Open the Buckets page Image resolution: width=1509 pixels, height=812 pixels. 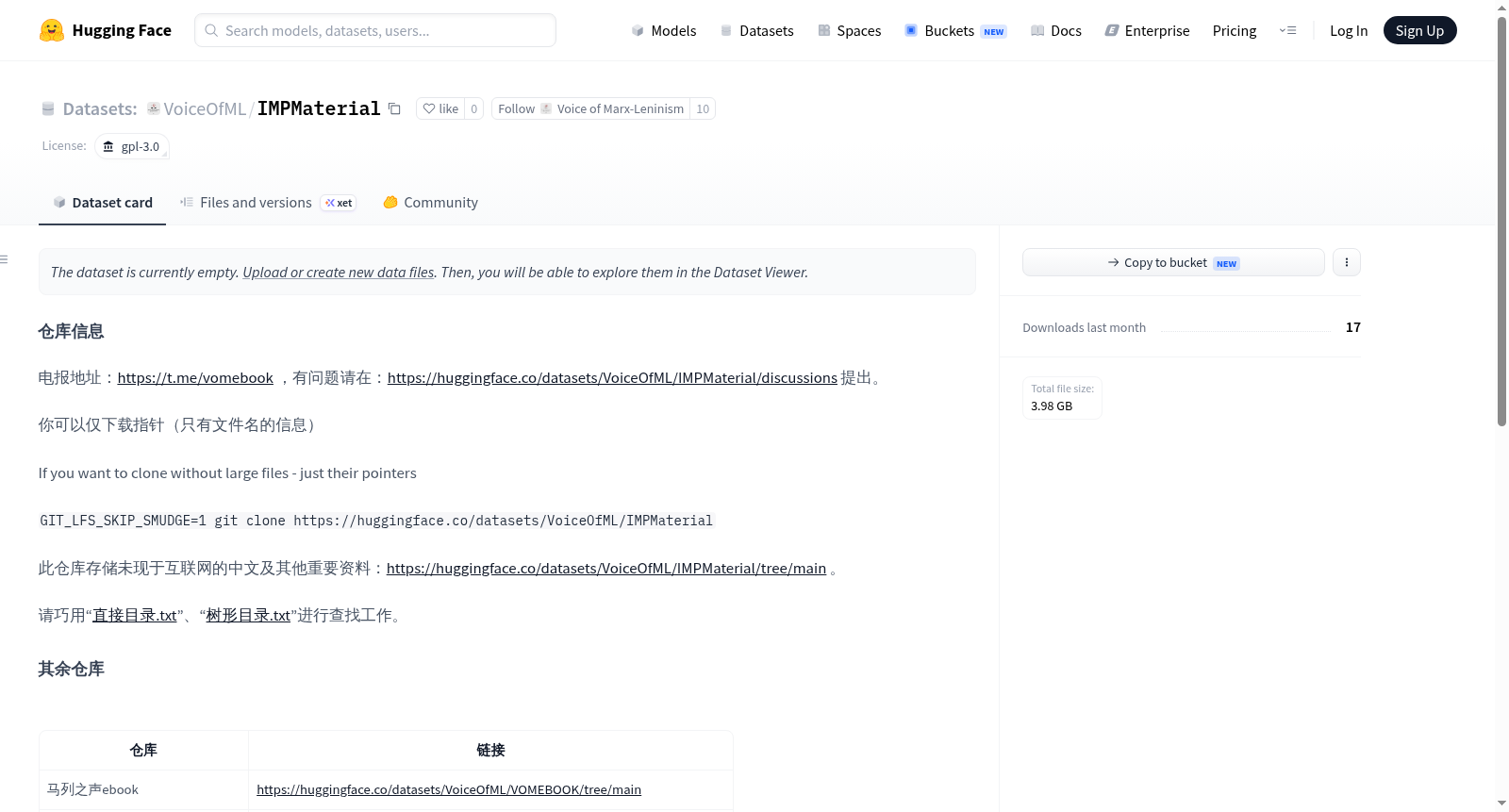pyautogui.click(x=955, y=30)
